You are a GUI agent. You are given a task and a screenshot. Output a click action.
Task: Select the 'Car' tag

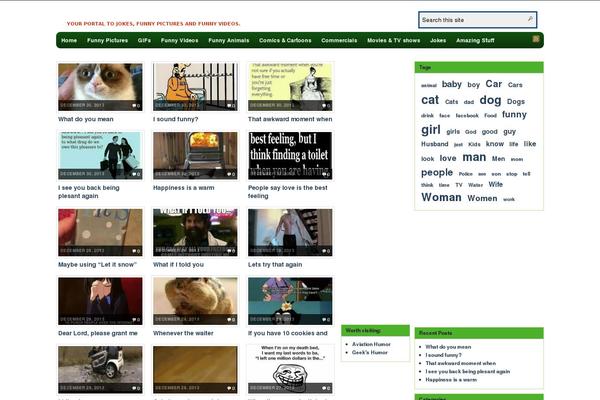point(494,83)
